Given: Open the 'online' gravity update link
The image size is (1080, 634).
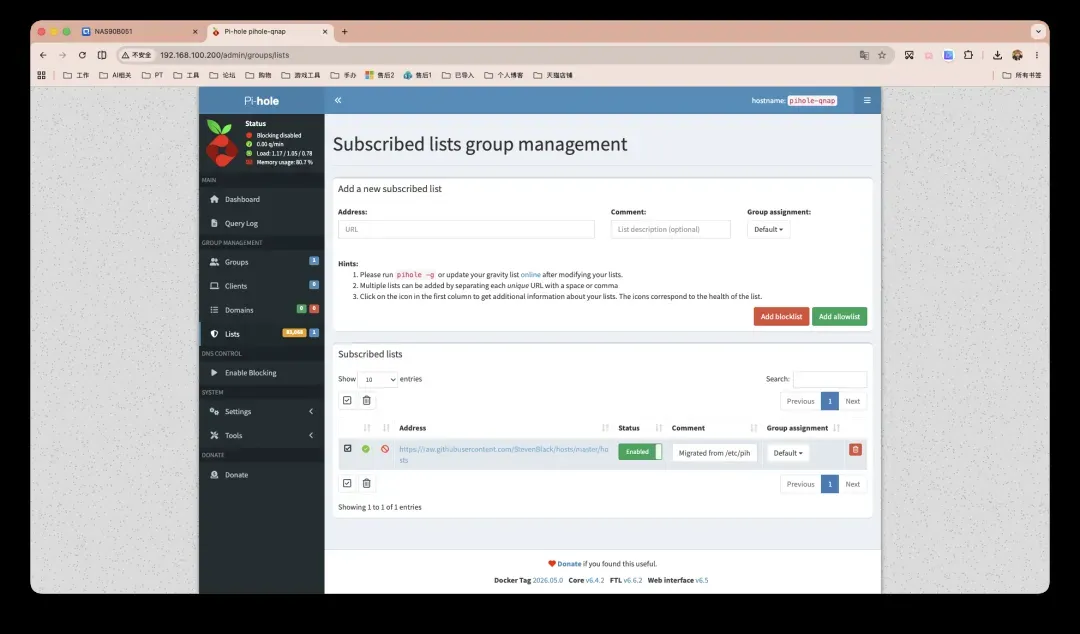Looking at the screenshot, I should pos(530,274).
